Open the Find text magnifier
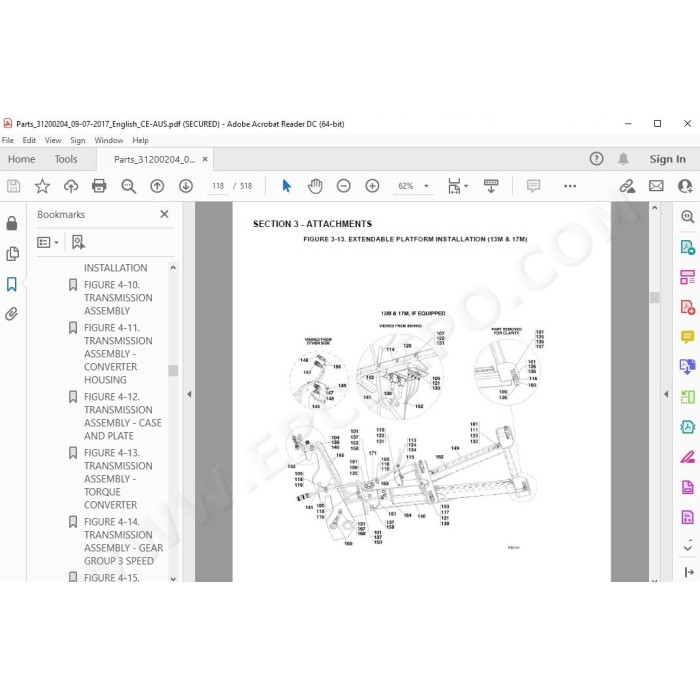The image size is (700, 700). pos(129,186)
